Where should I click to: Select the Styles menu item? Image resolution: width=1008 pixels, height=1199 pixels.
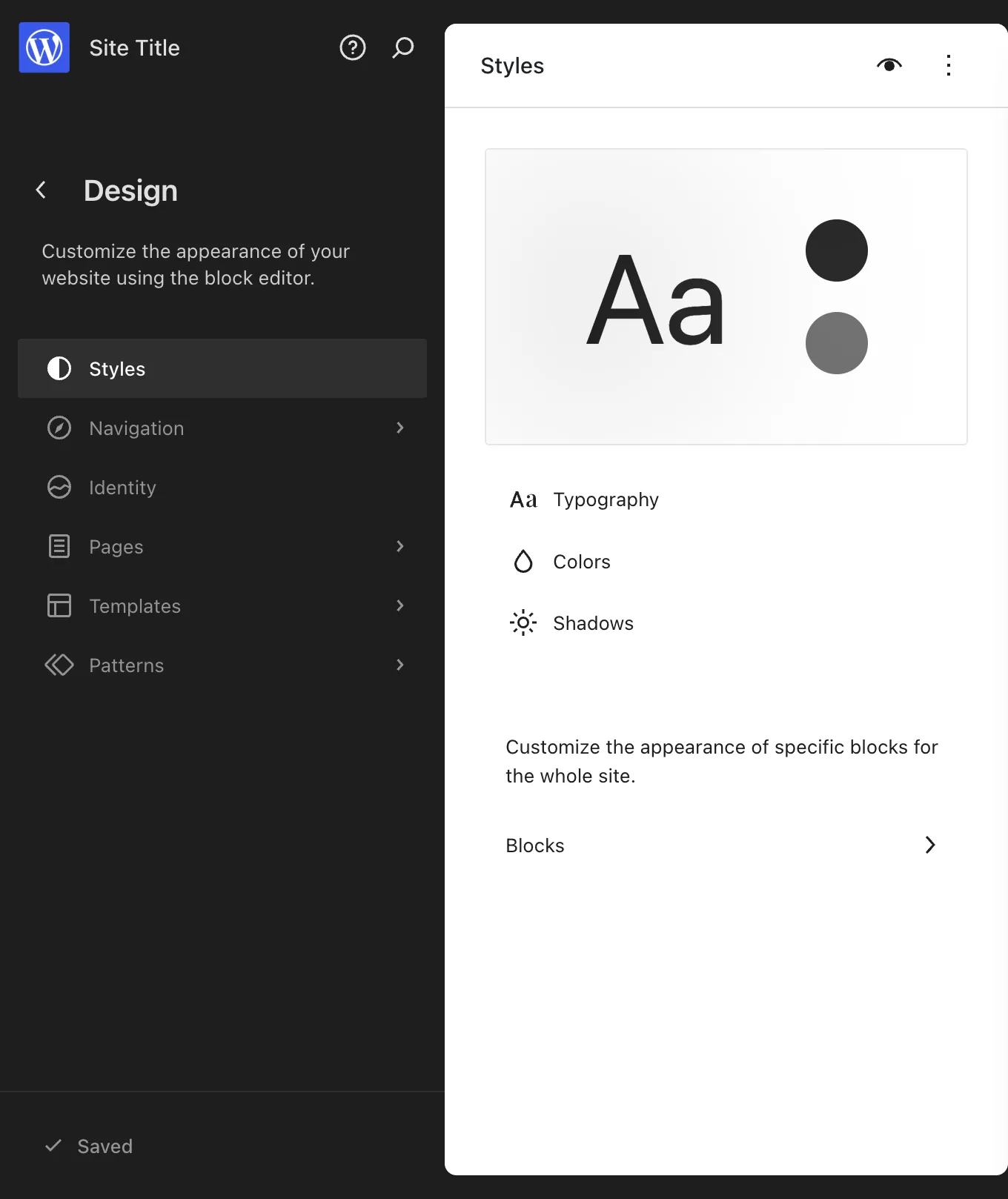coord(222,368)
